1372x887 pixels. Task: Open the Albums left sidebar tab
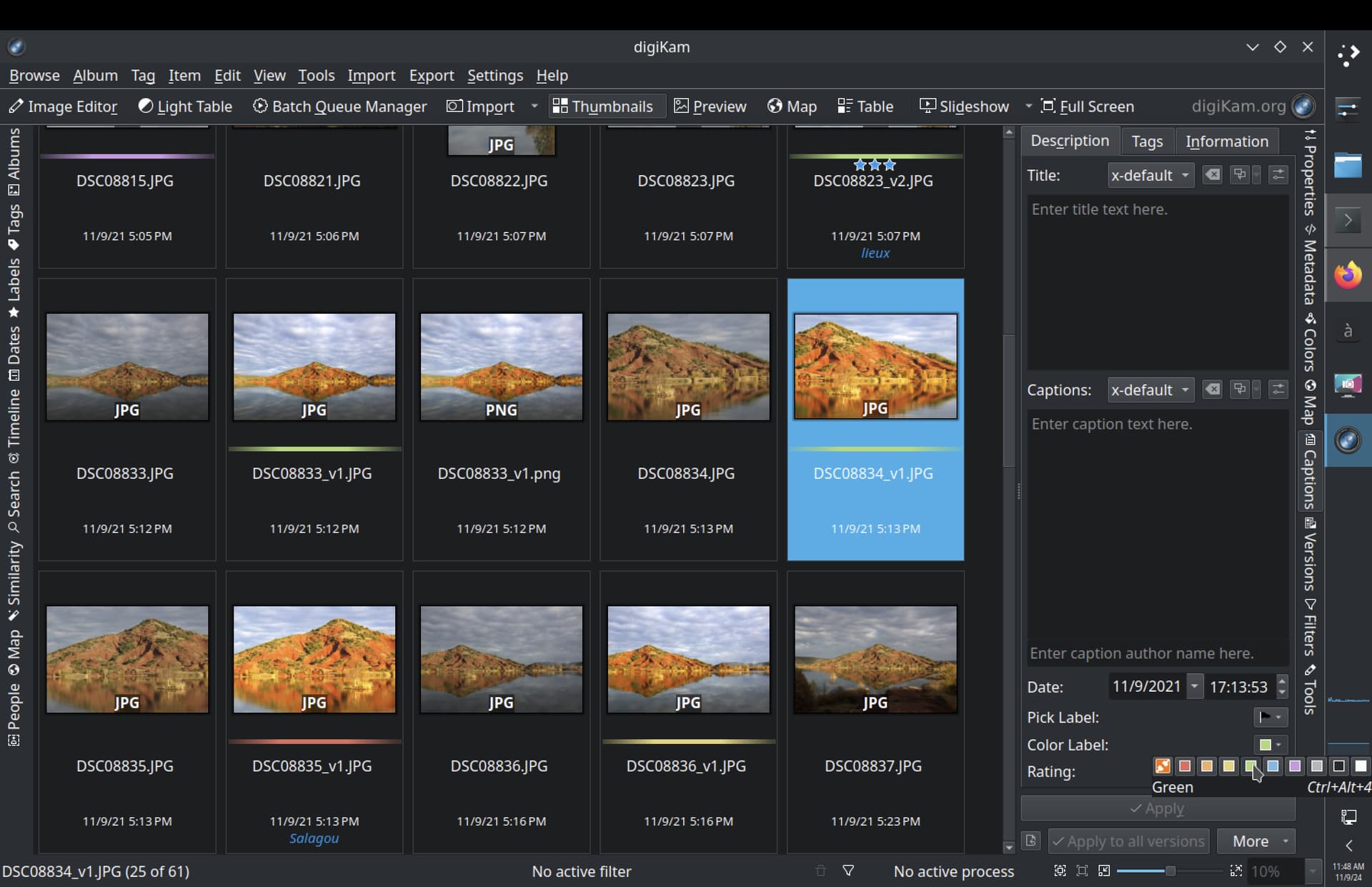(14, 162)
